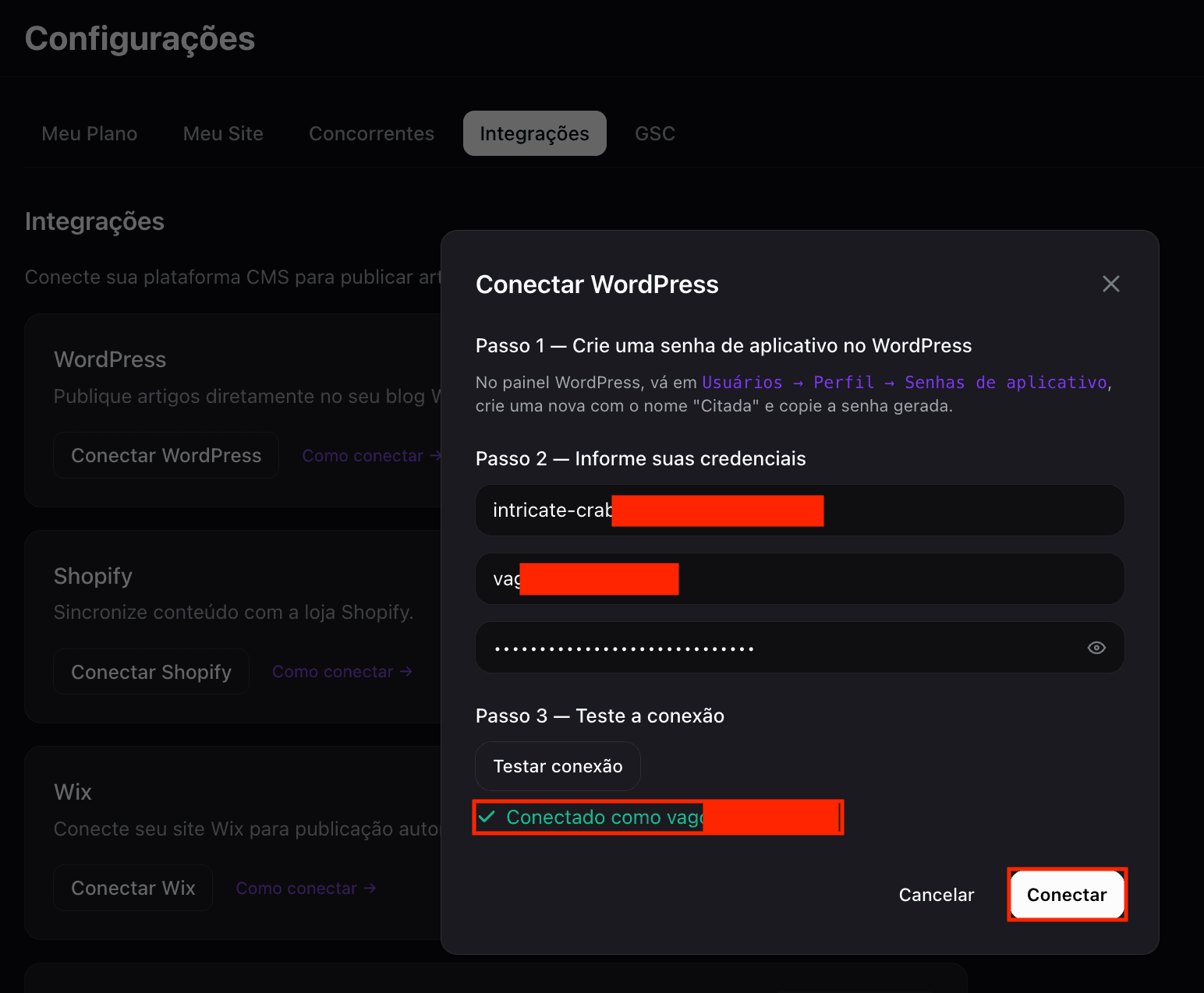The width and height of the screenshot is (1204, 993).
Task: Click the Sincronize conteúdo com a loja Shopify text
Action: coord(233,613)
